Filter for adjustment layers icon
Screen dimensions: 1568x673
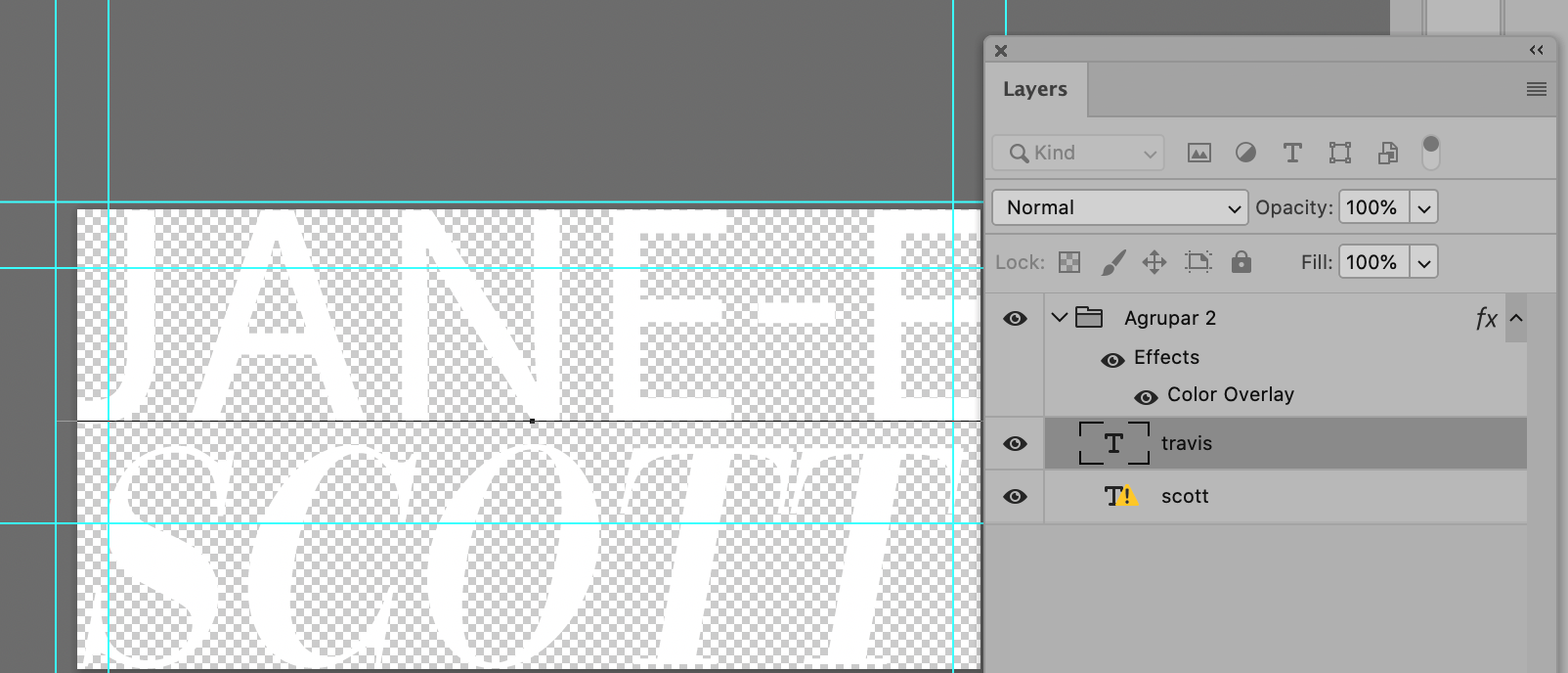click(1245, 153)
